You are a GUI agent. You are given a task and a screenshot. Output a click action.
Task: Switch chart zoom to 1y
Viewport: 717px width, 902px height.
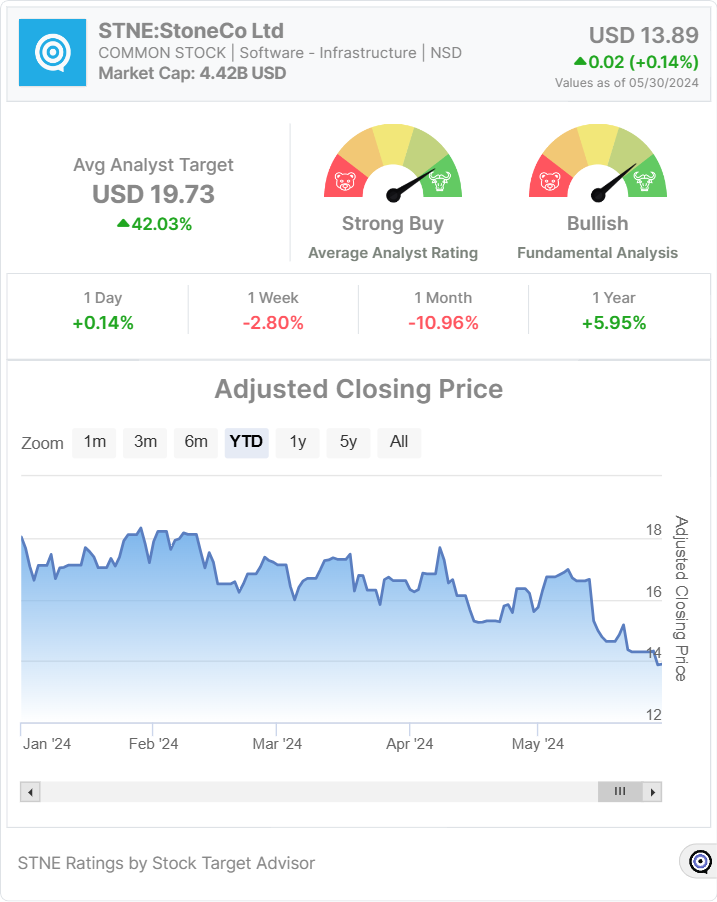pos(298,442)
